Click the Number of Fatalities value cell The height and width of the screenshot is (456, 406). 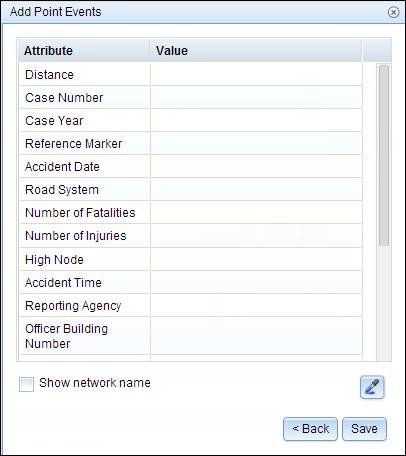click(x=257, y=213)
